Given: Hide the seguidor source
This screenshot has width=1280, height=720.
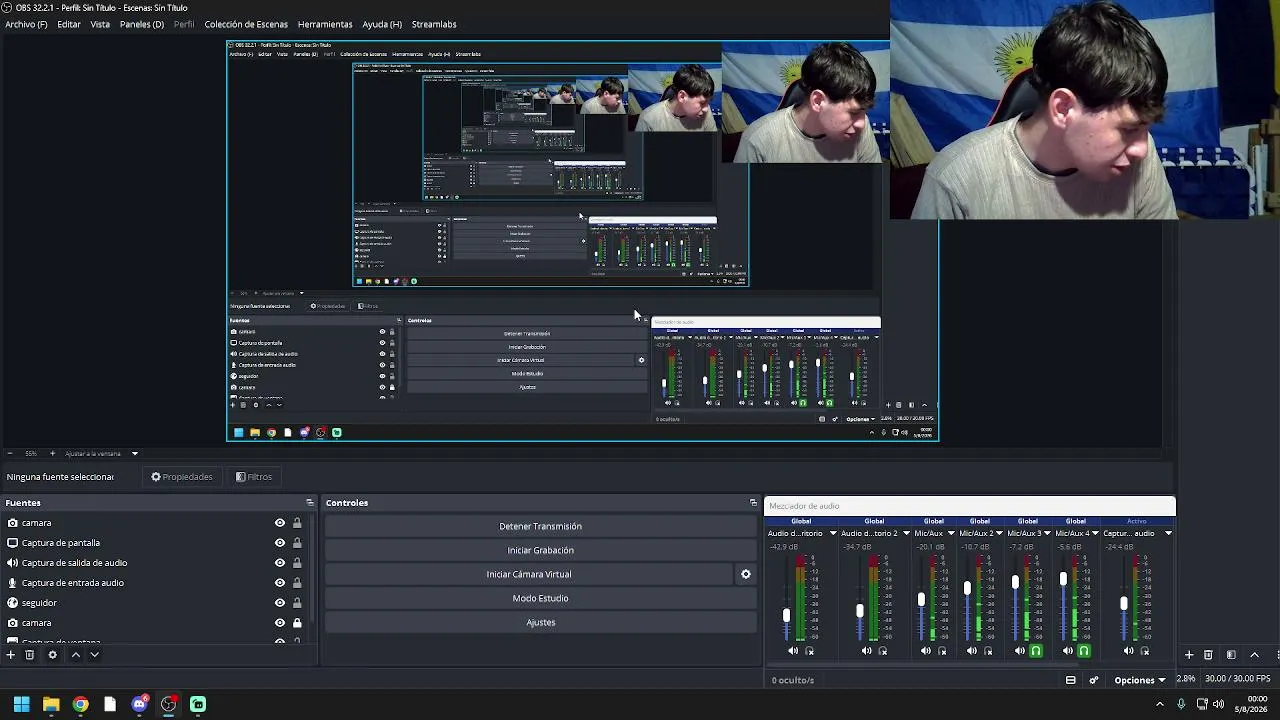Looking at the screenshot, I should [x=280, y=603].
